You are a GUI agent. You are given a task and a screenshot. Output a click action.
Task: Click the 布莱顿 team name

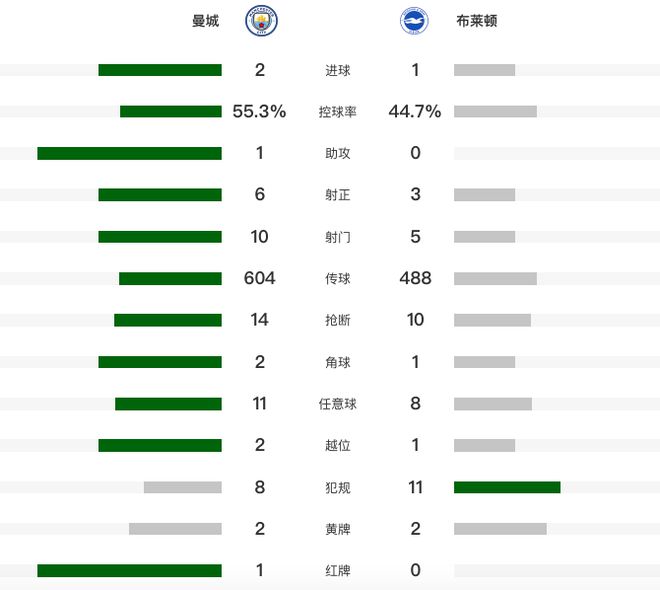point(476,22)
